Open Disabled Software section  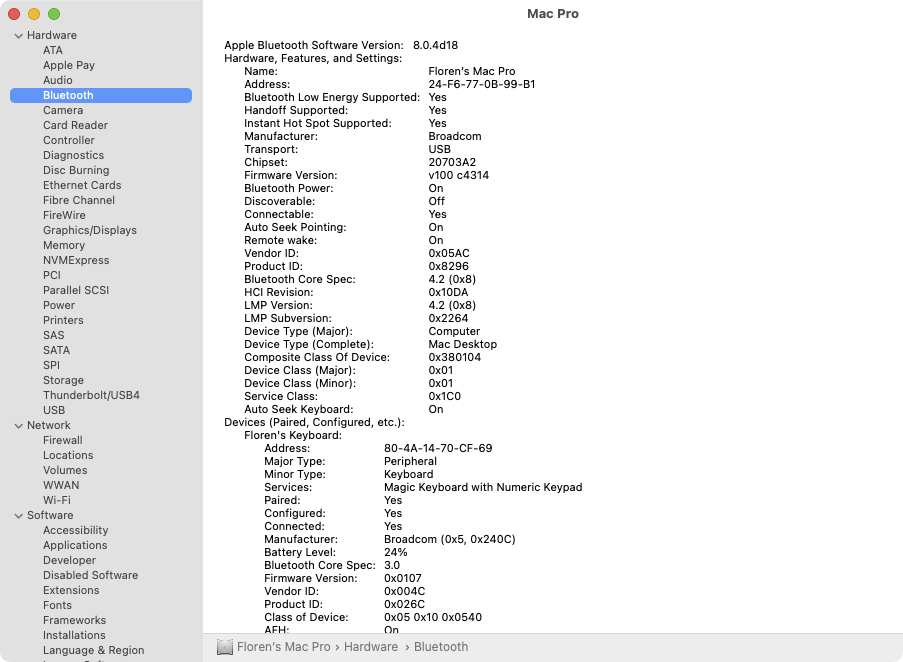click(90, 575)
